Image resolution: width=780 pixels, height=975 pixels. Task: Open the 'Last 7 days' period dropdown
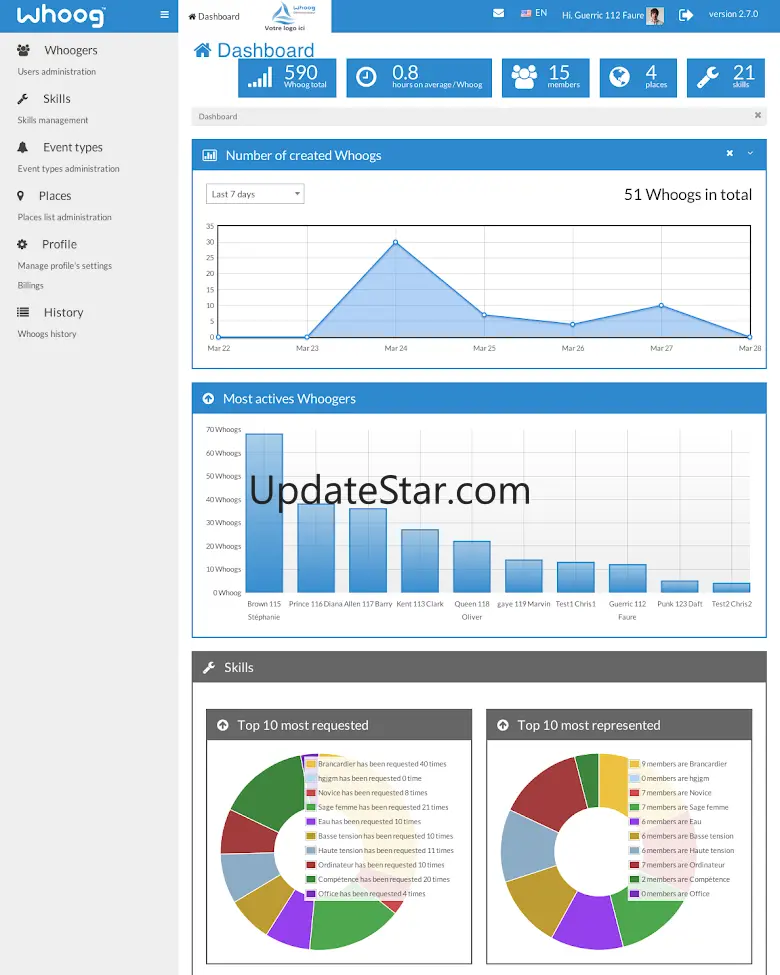coord(255,194)
